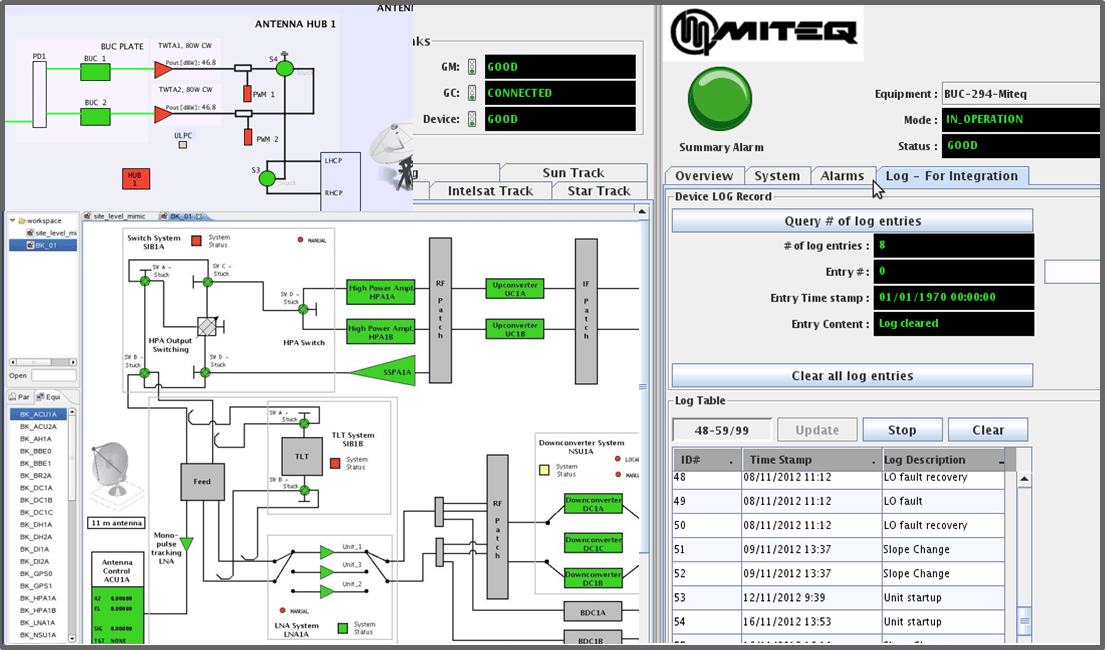Click the Stop button in Log Table

coord(902,430)
